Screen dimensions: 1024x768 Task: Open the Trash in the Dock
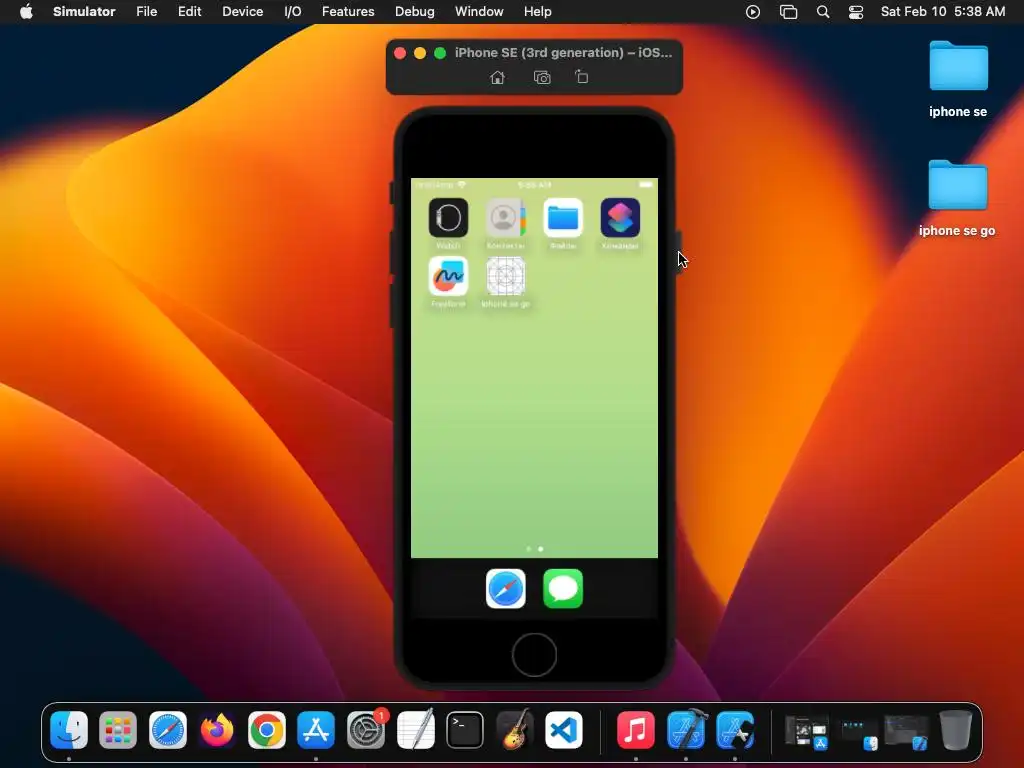(x=955, y=729)
